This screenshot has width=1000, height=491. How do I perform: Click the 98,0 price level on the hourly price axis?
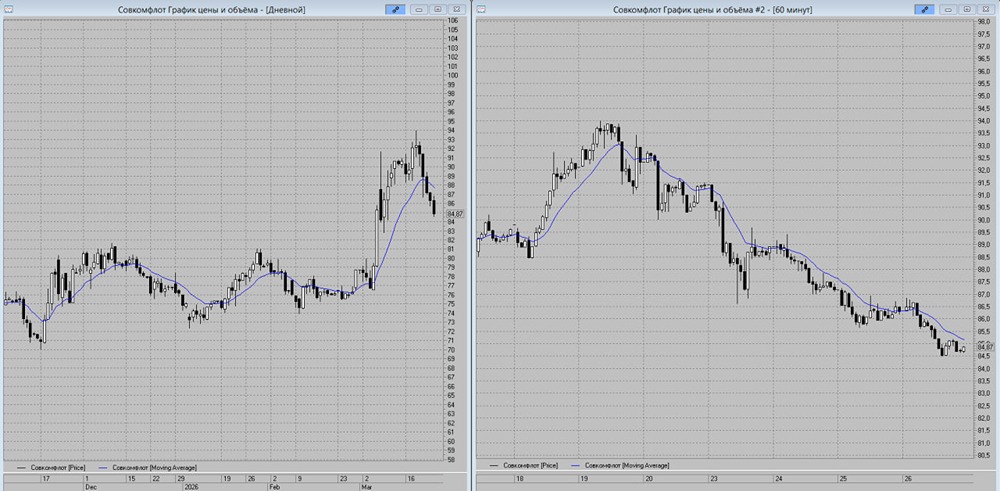point(983,22)
